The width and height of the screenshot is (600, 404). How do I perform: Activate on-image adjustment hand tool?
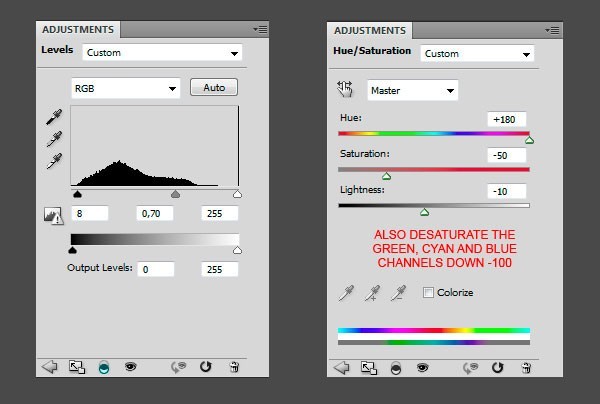345,89
